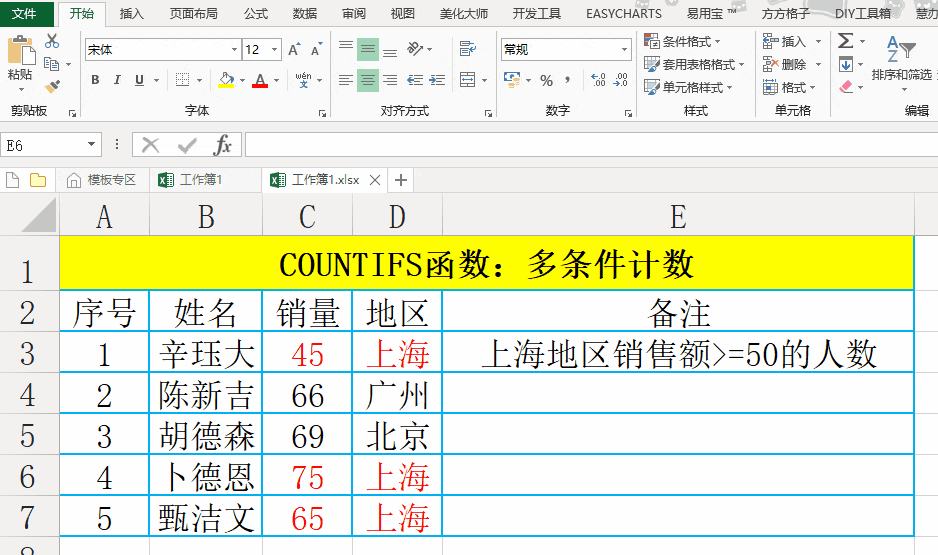Increase indent icon
This screenshot has height=555, width=938.
pyautogui.click(x=437, y=80)
